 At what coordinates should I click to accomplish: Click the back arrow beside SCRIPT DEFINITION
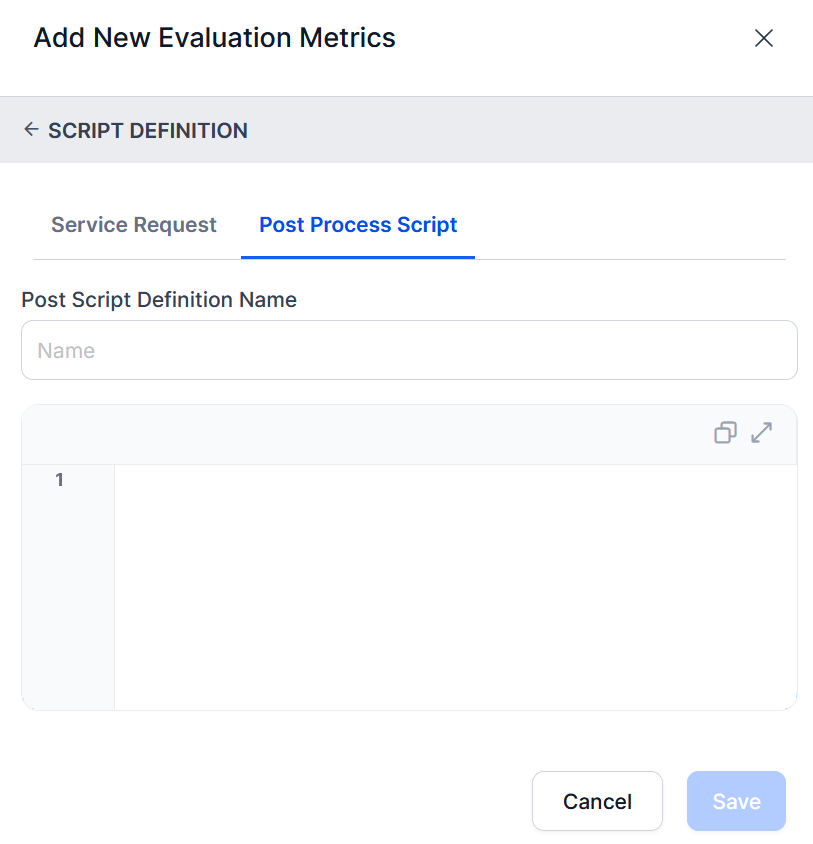pos(31,130)
